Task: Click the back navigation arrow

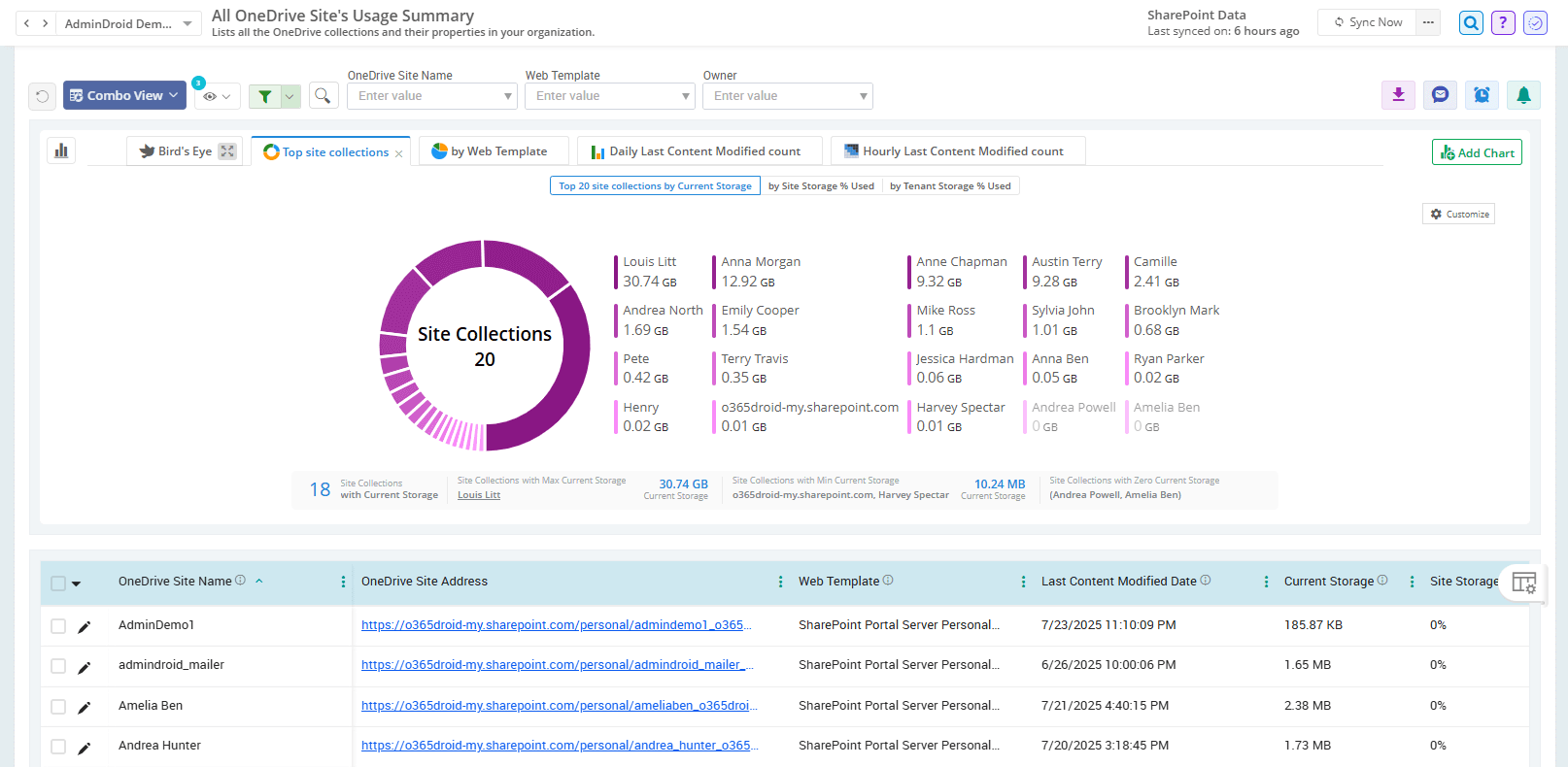Action: (26, 23)
